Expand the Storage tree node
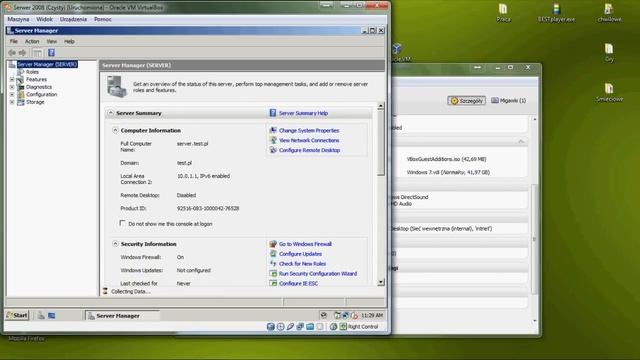The image size is (640, 360). (x=12, y=102)
